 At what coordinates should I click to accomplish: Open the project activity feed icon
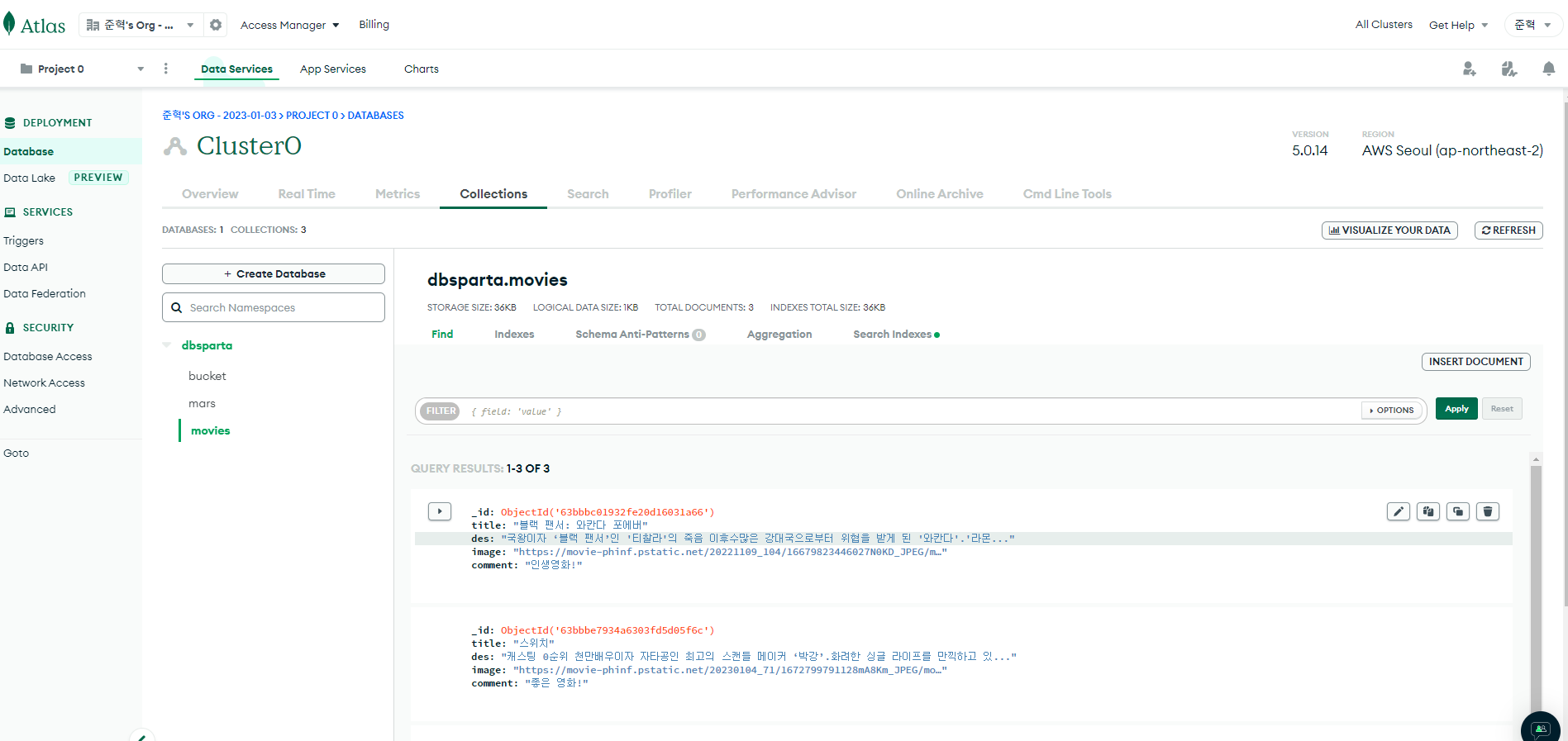click(1509, 69)
